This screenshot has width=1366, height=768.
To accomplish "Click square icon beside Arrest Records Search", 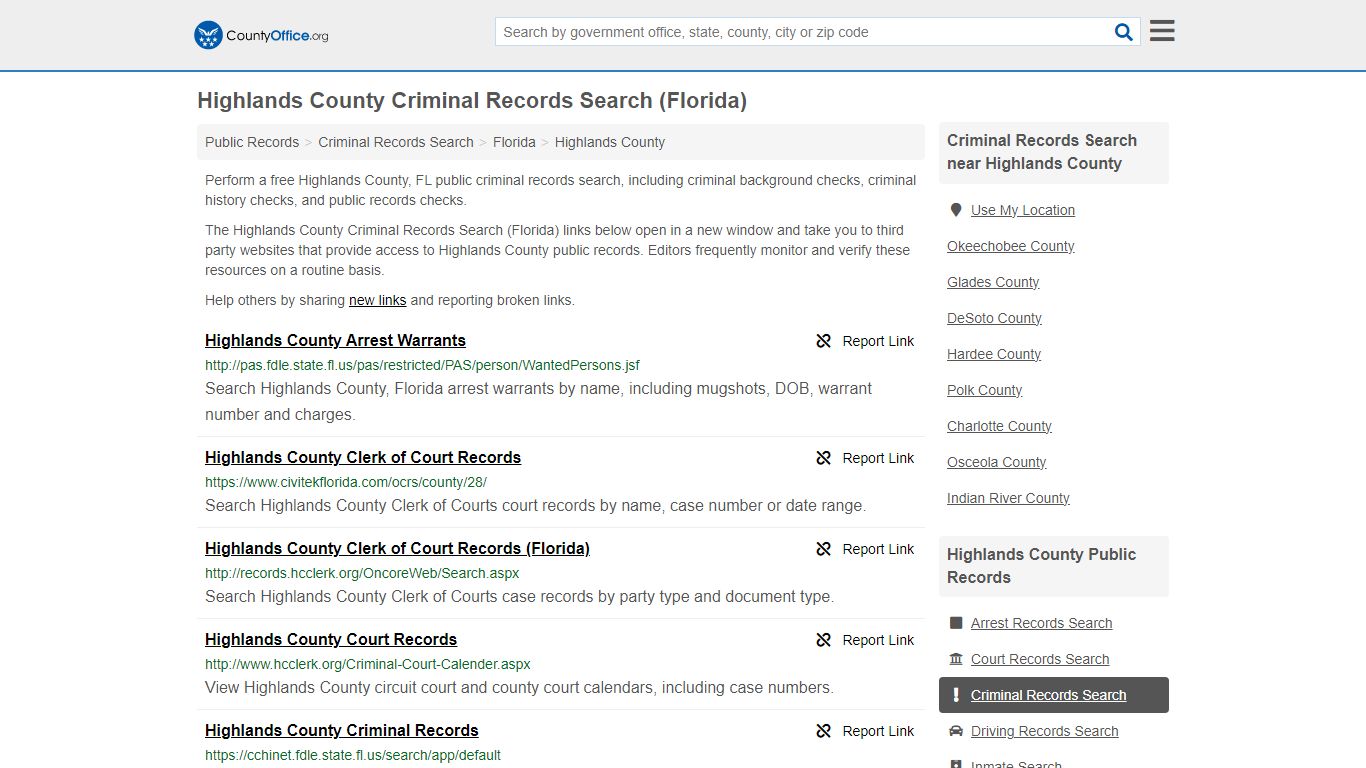I will tap(956, 623).
